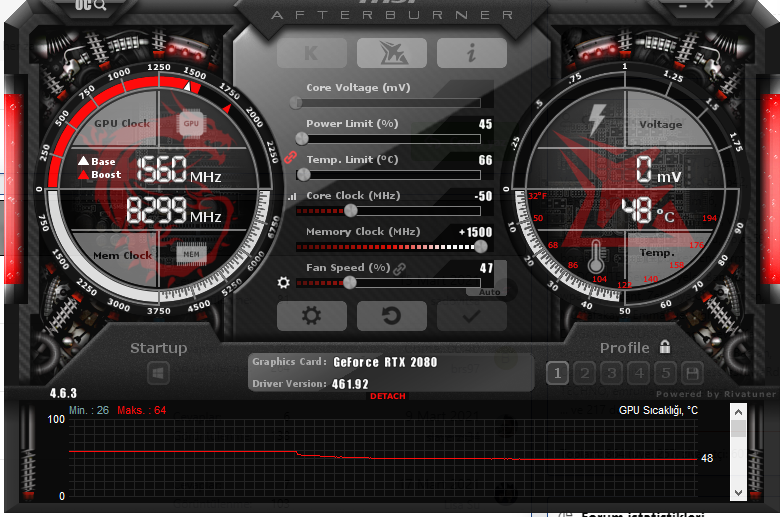
Task: Click the GPU chip icon in clock gauge
Action: [191, 123]
